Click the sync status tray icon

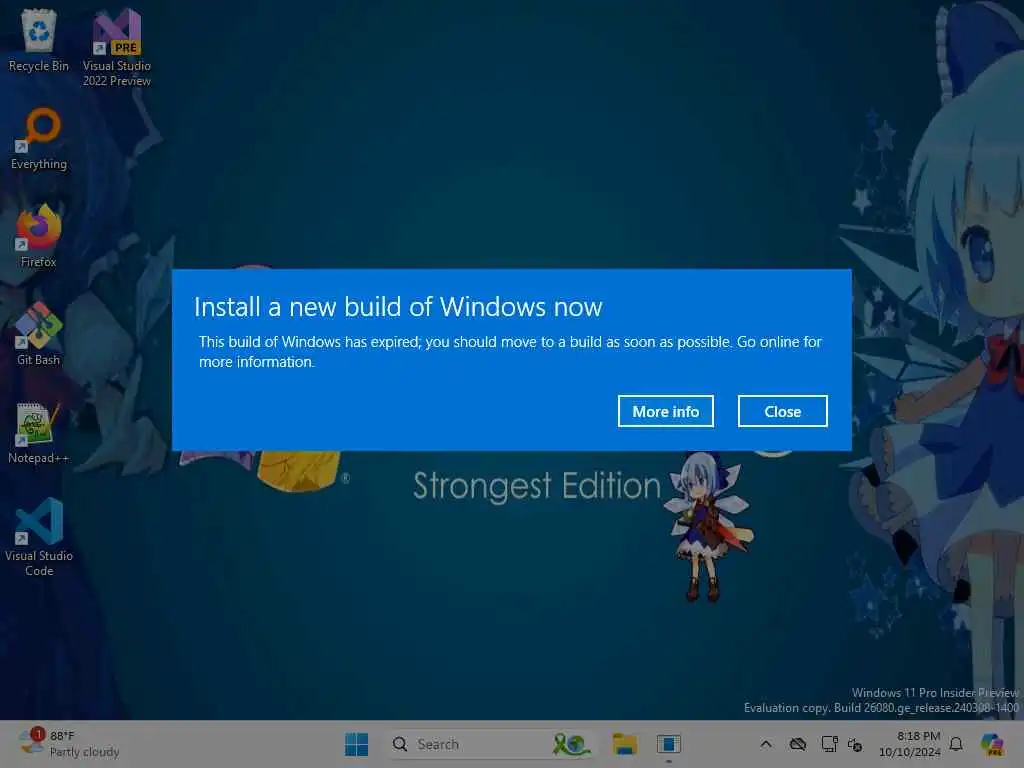(x=855, y=744)
